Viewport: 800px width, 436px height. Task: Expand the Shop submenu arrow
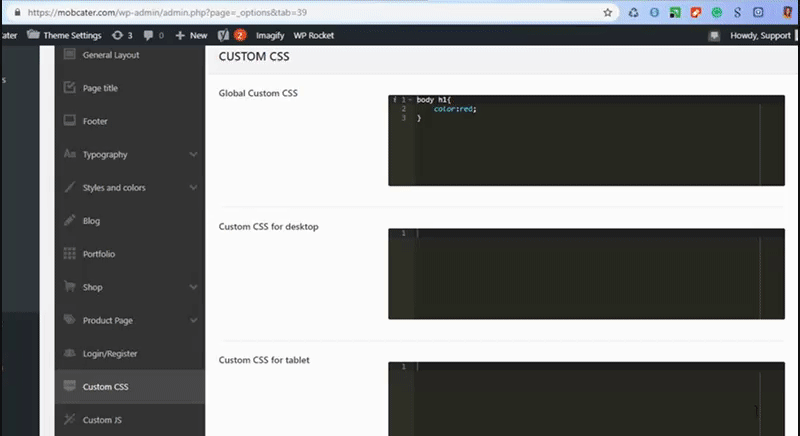click(193, 287)
